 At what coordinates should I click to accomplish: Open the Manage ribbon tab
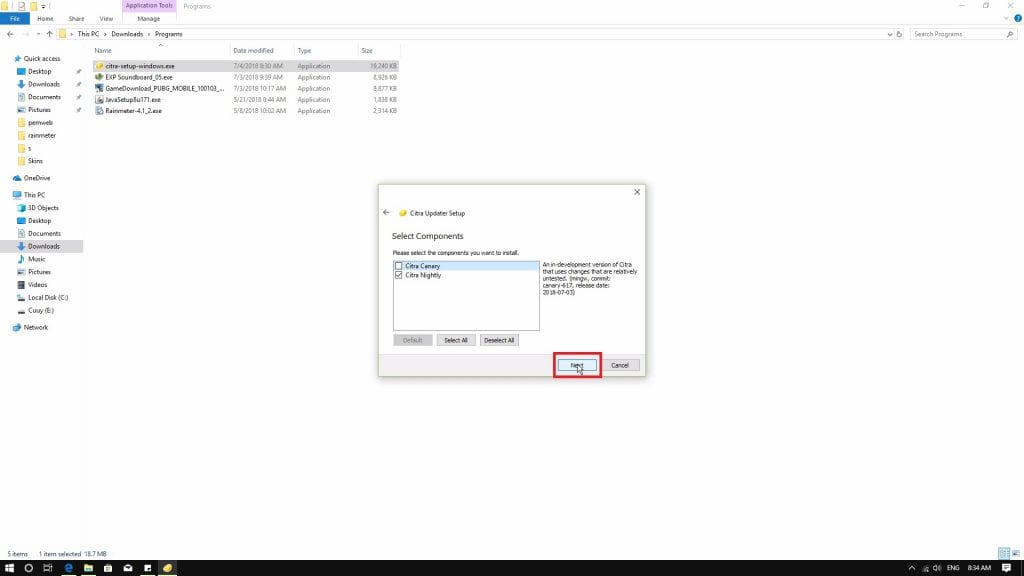pos(149,19)
